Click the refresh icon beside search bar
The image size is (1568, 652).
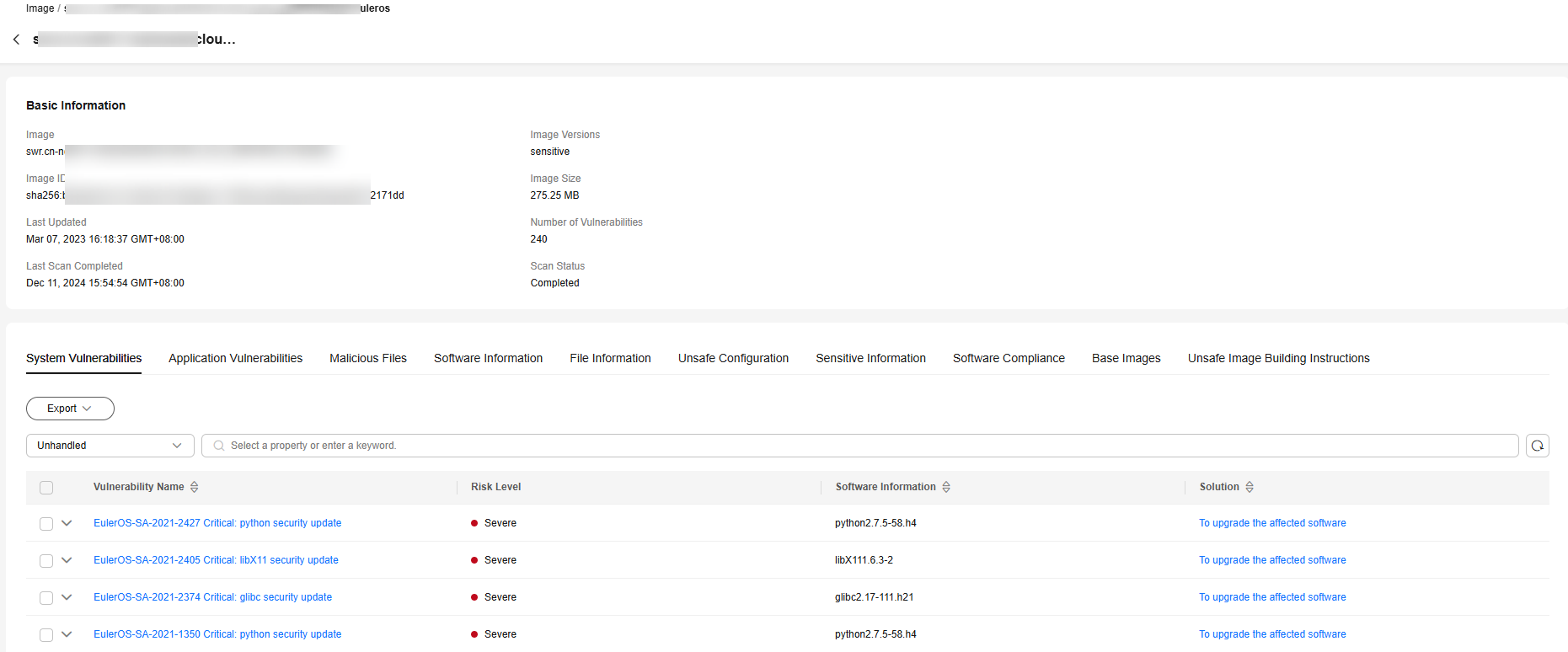pos(1537,446)
